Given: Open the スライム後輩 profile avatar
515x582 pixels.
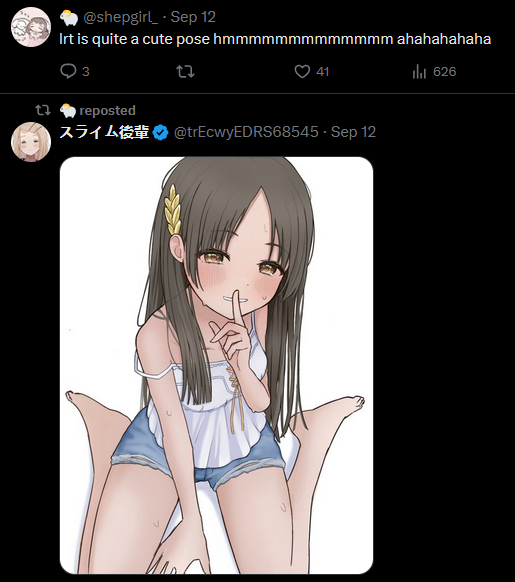Looking at the screenshot, I should coord(31,142).
